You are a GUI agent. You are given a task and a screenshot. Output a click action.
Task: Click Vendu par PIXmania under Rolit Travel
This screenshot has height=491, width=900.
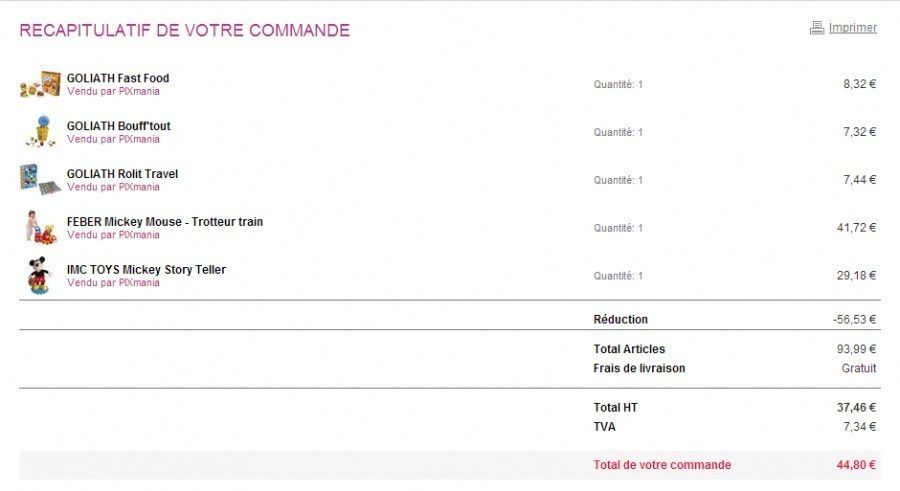113,187
